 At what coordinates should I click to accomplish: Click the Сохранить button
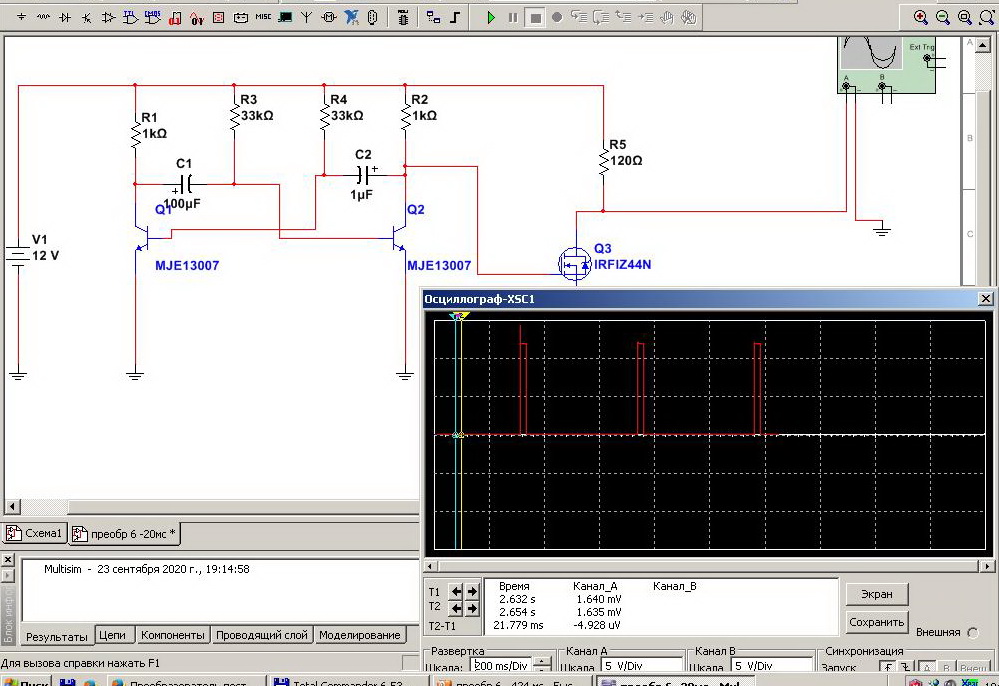[876, 622]
